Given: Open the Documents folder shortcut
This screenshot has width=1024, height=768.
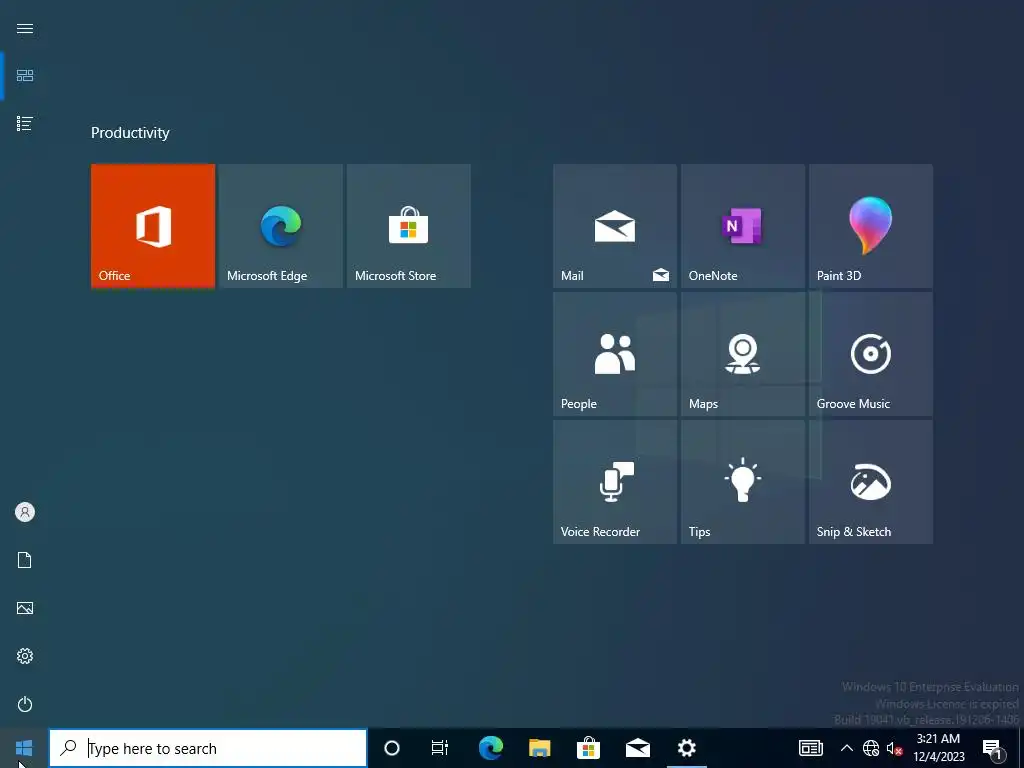Looking at the screenshot, I should point(25,560).
